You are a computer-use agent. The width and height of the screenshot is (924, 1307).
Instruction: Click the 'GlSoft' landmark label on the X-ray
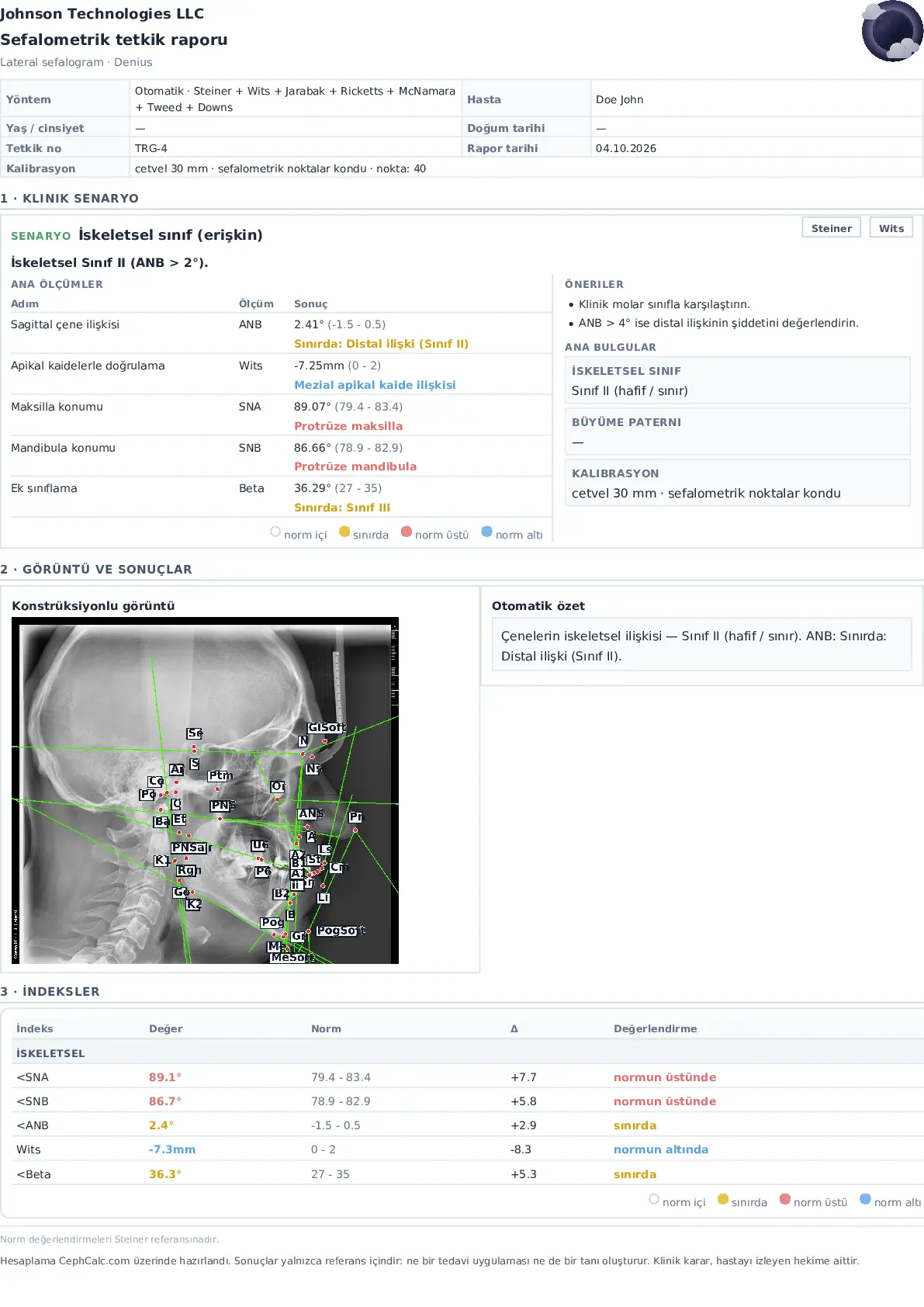click(327, 727)
